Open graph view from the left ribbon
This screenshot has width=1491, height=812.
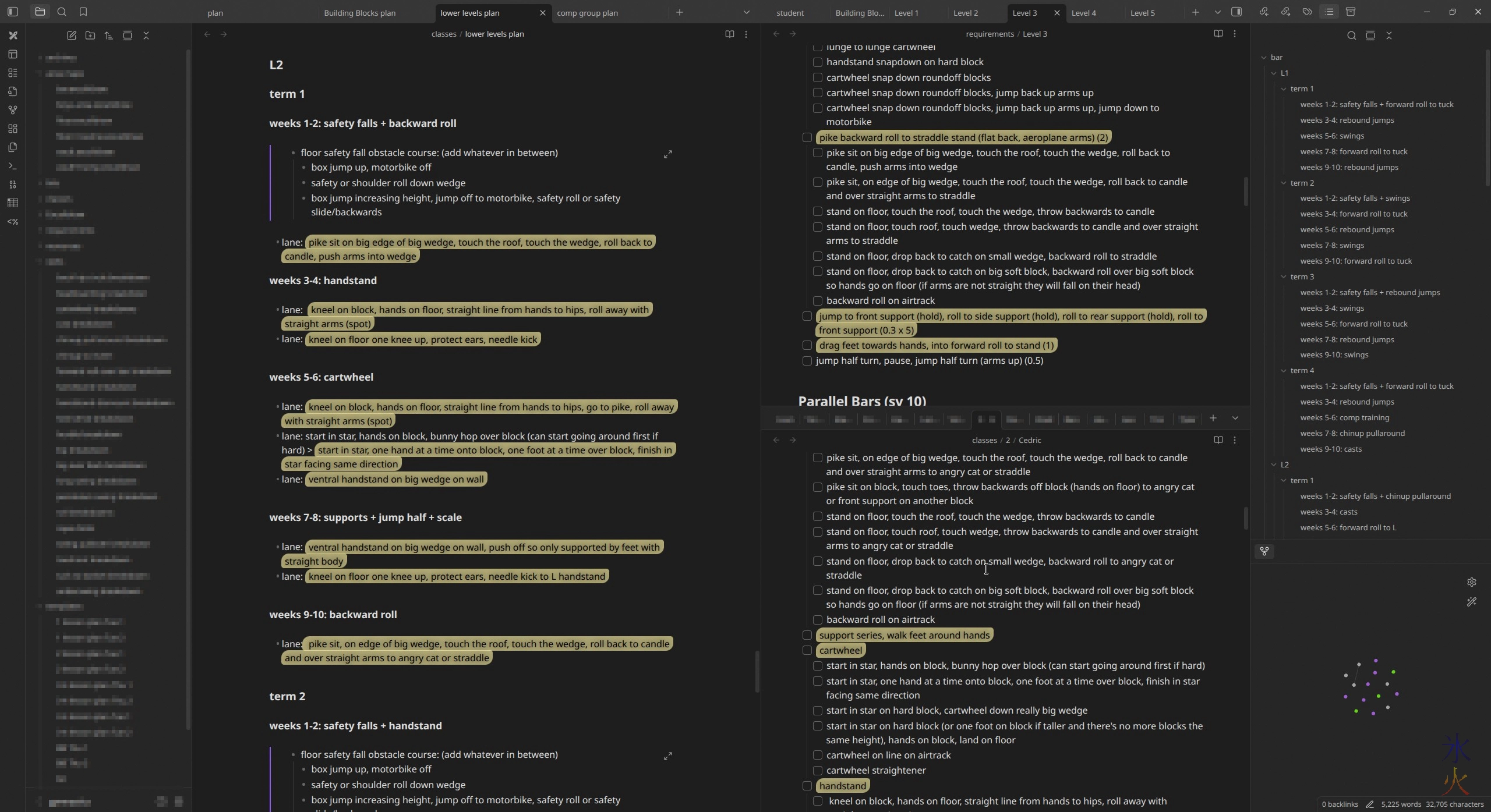13,110
